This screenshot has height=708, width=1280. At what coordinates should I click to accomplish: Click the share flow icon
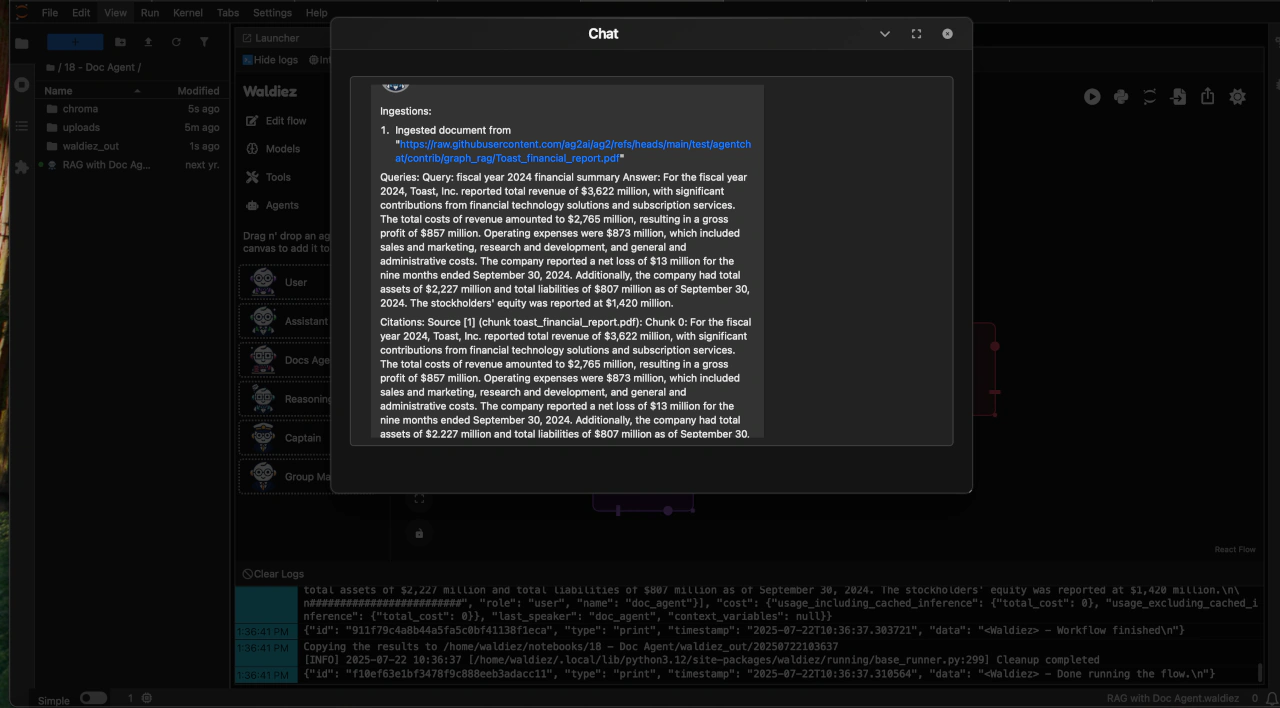1208,97
